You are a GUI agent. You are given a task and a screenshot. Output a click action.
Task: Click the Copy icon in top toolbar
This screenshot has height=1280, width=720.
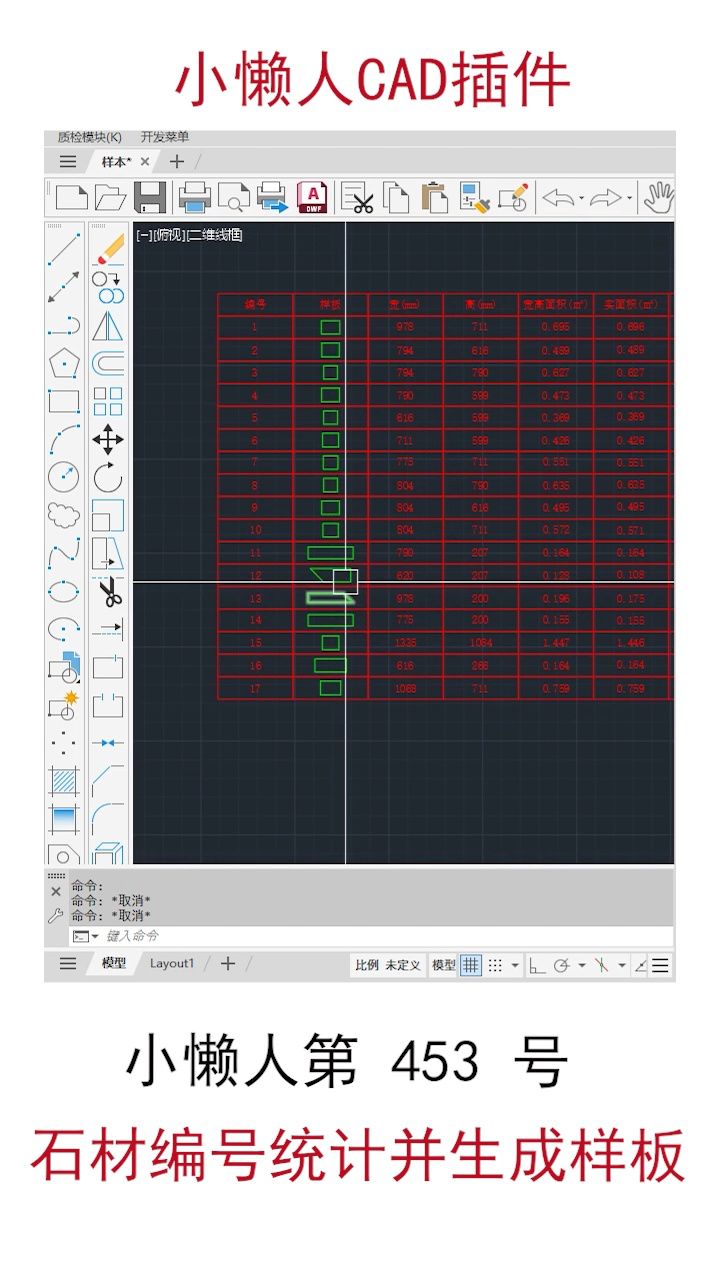tap(396, 197)
